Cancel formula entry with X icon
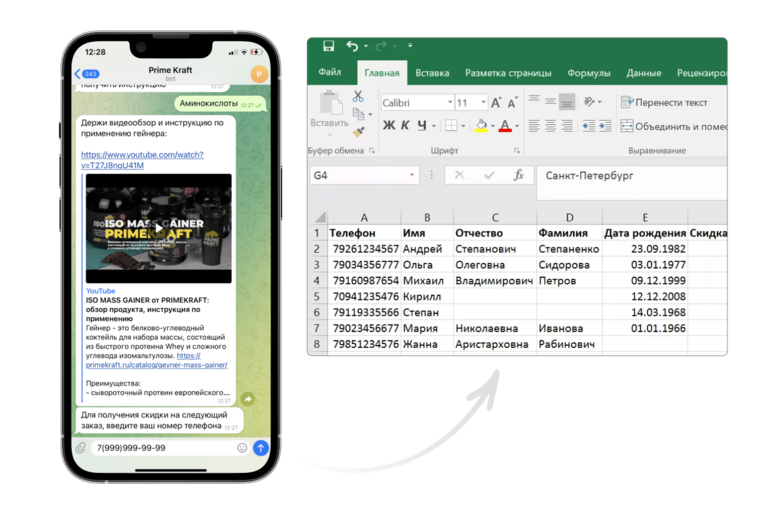 point(459,175)
